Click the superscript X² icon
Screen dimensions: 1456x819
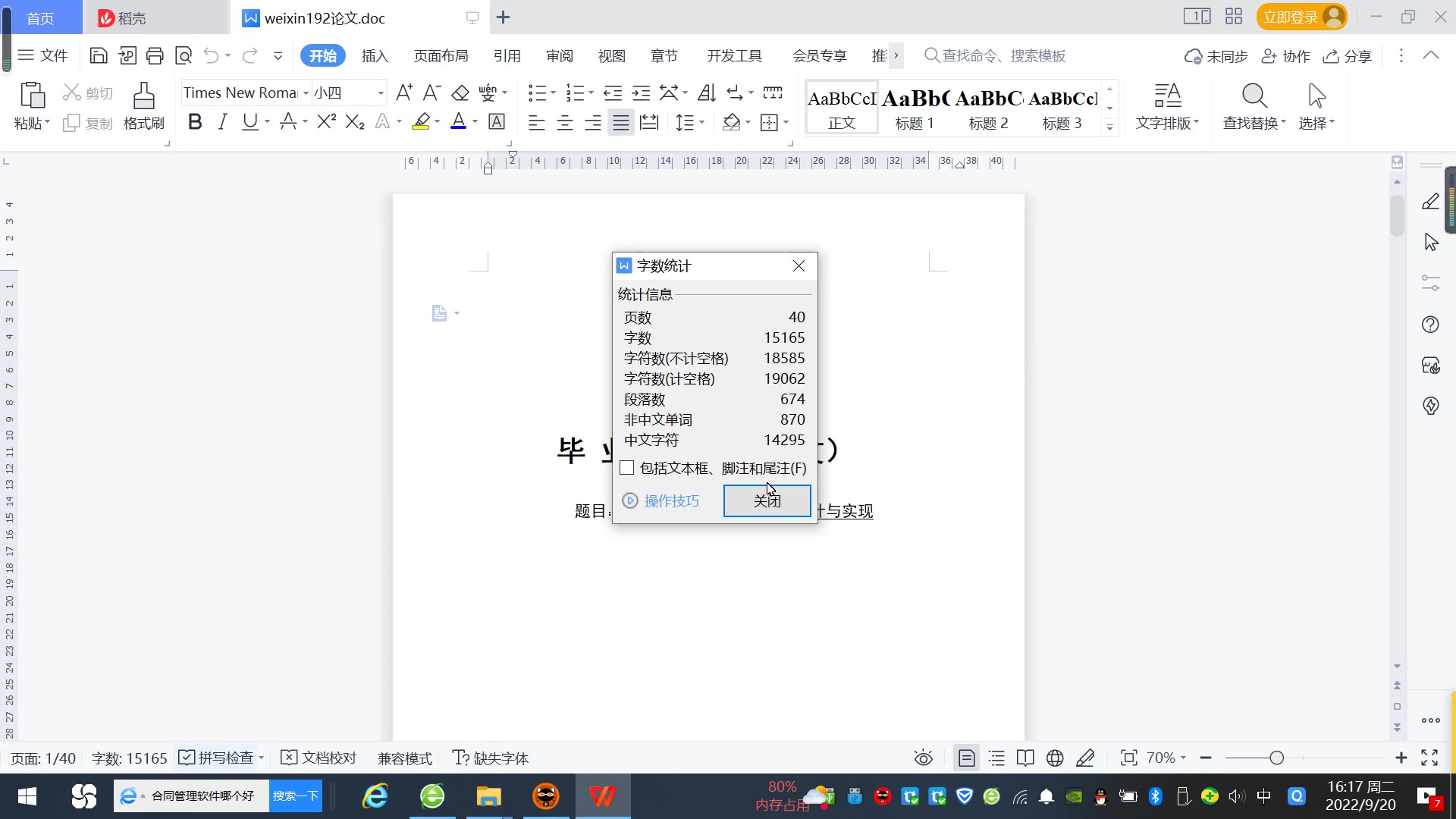[326, 122]
